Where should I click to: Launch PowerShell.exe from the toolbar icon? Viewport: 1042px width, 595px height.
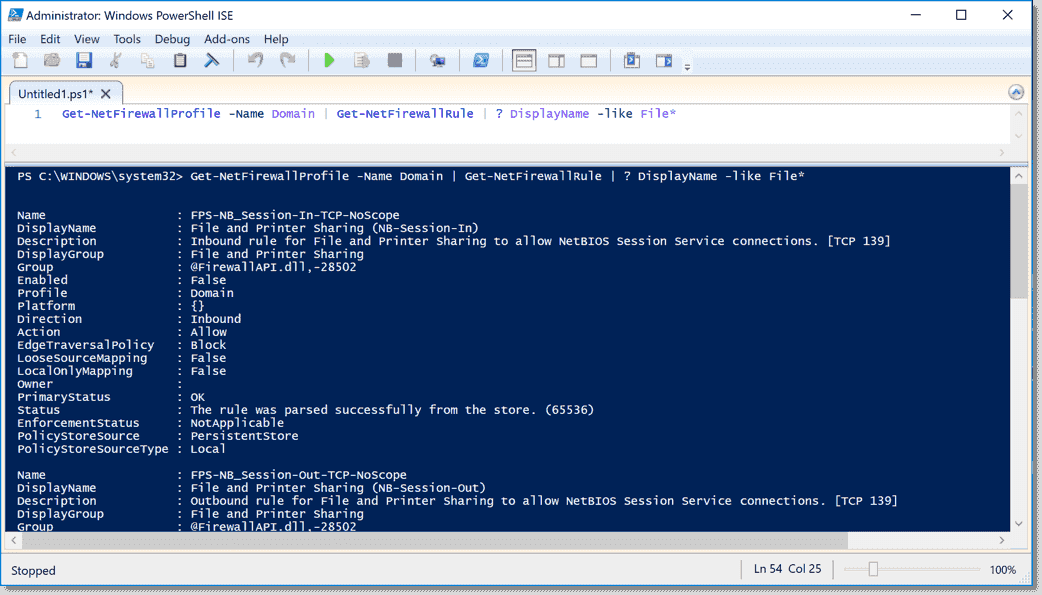481,61
